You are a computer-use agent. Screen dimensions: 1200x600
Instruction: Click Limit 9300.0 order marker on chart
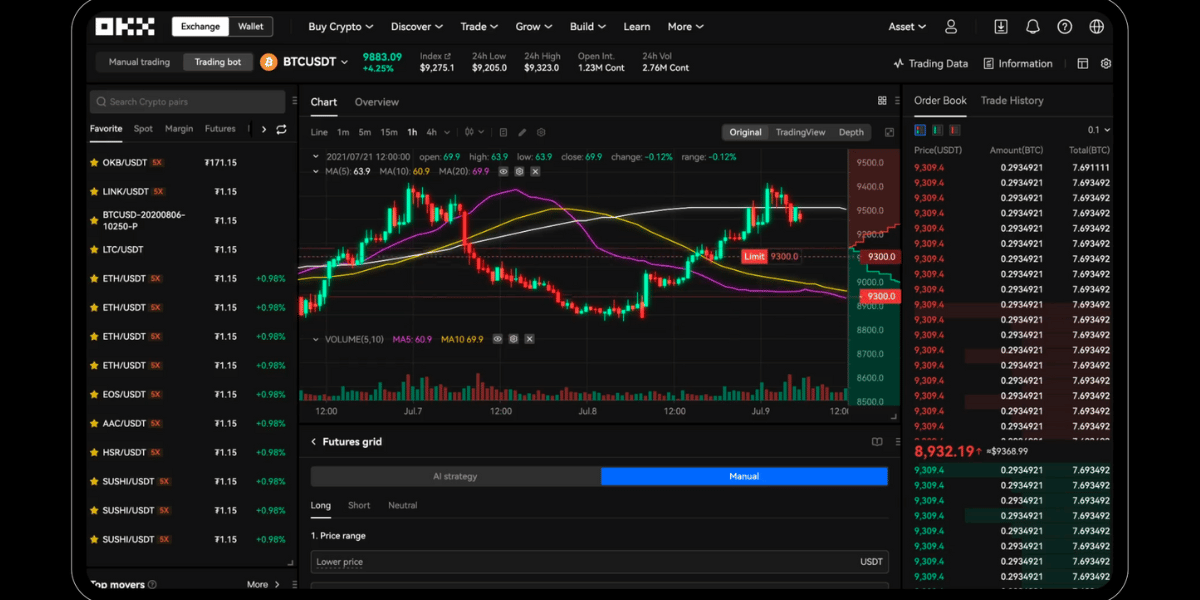771,257
